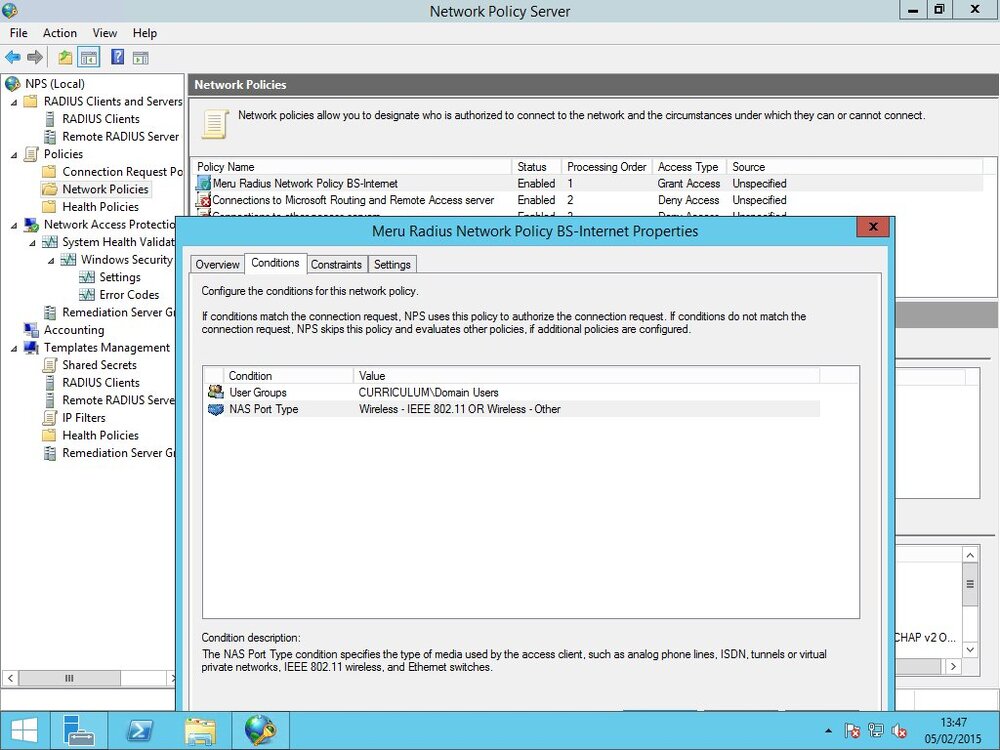Click the Condition column header in dialog

click(288, 376)
